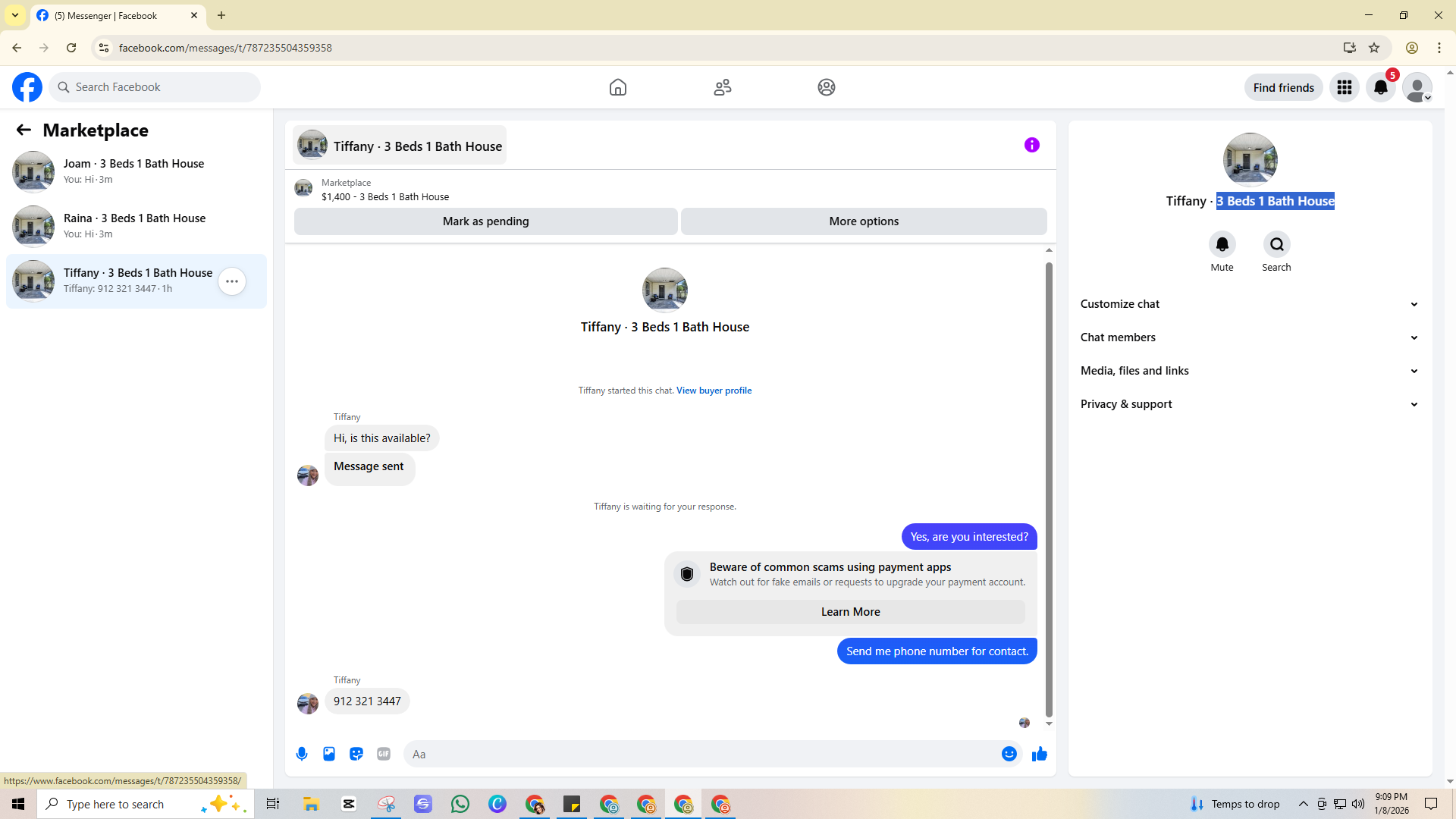Expand the Privacy & support section
The image size is (1456, 819).
point(1250,404)
